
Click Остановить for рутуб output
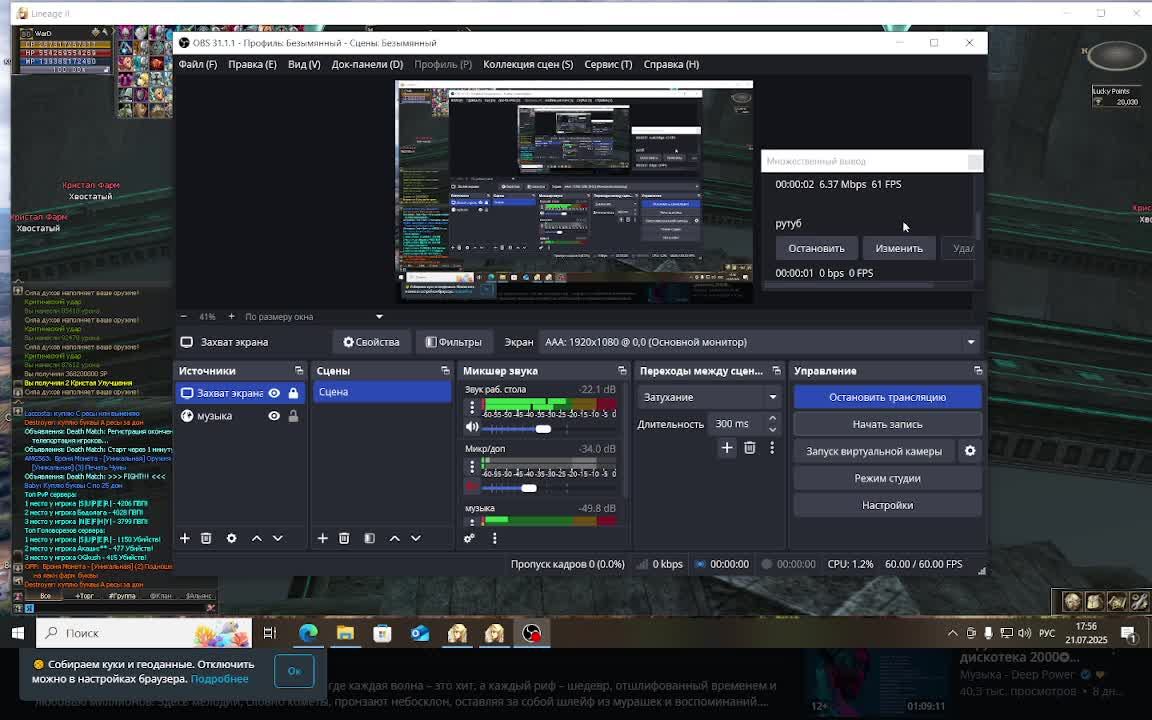tap(816, 248)
